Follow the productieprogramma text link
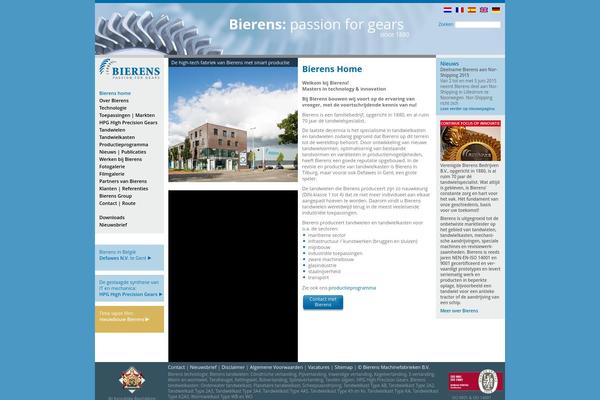 tap(352, 288)
